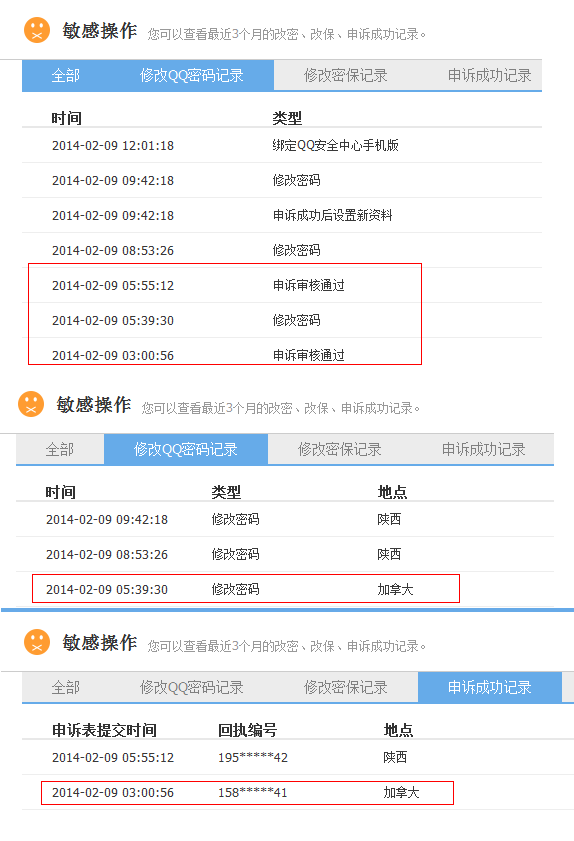Open the 修改密保记录 tab in the bottom panel
This screenshot has height=841, width=574.
click(x=345, y=687)
